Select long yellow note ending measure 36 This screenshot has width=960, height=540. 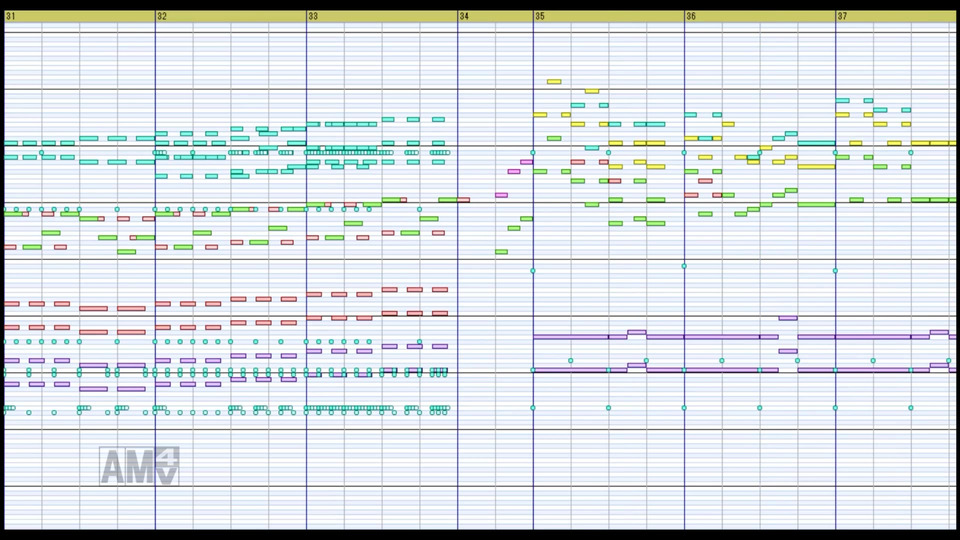[816, 167]
